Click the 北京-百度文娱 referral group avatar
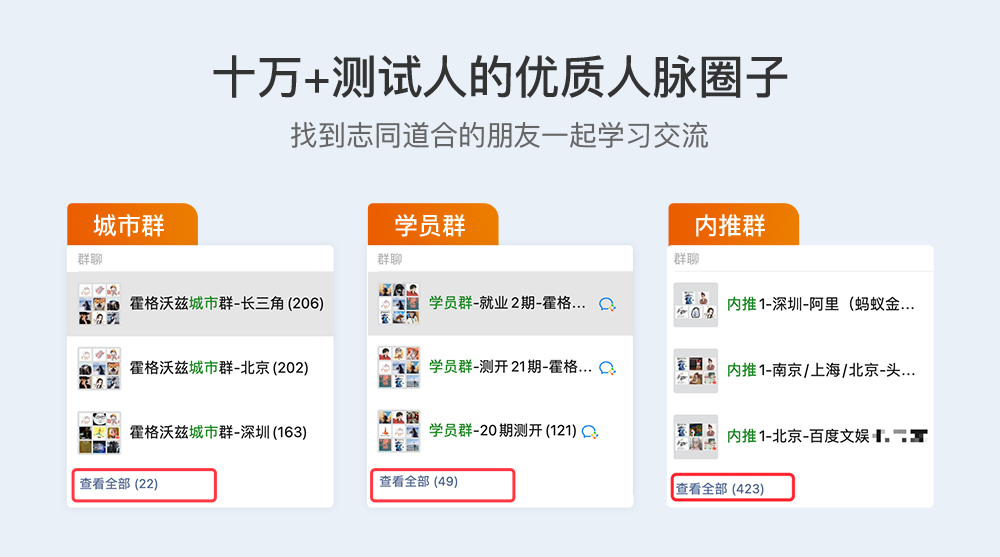1000x557 pixels. tap(695, 436)
